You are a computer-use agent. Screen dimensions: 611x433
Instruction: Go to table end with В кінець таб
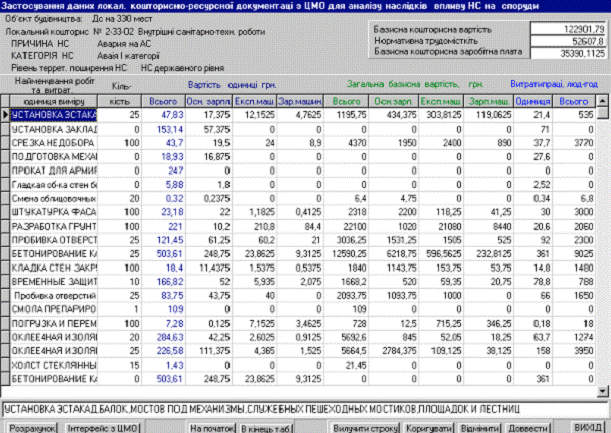tap(265, 427)
